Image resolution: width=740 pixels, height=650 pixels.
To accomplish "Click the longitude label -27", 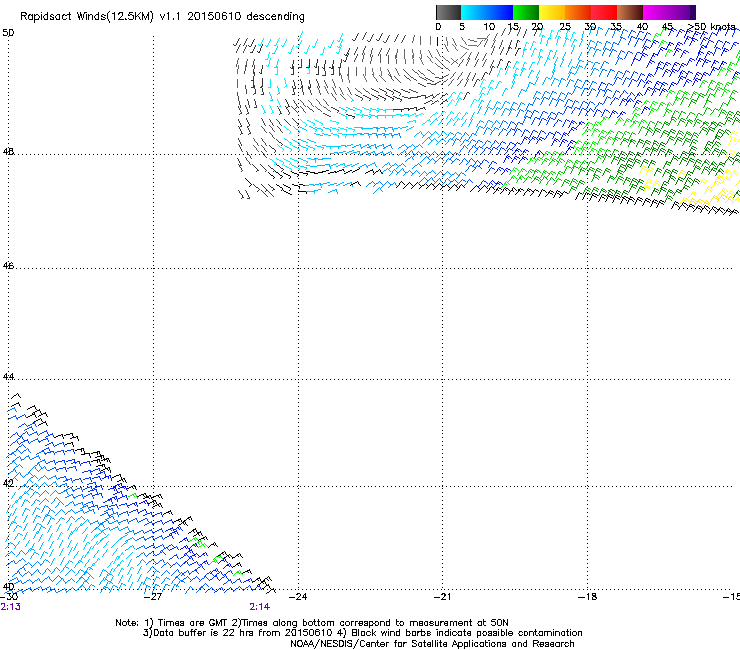I will pyautogui.click(x=153, y=597).
